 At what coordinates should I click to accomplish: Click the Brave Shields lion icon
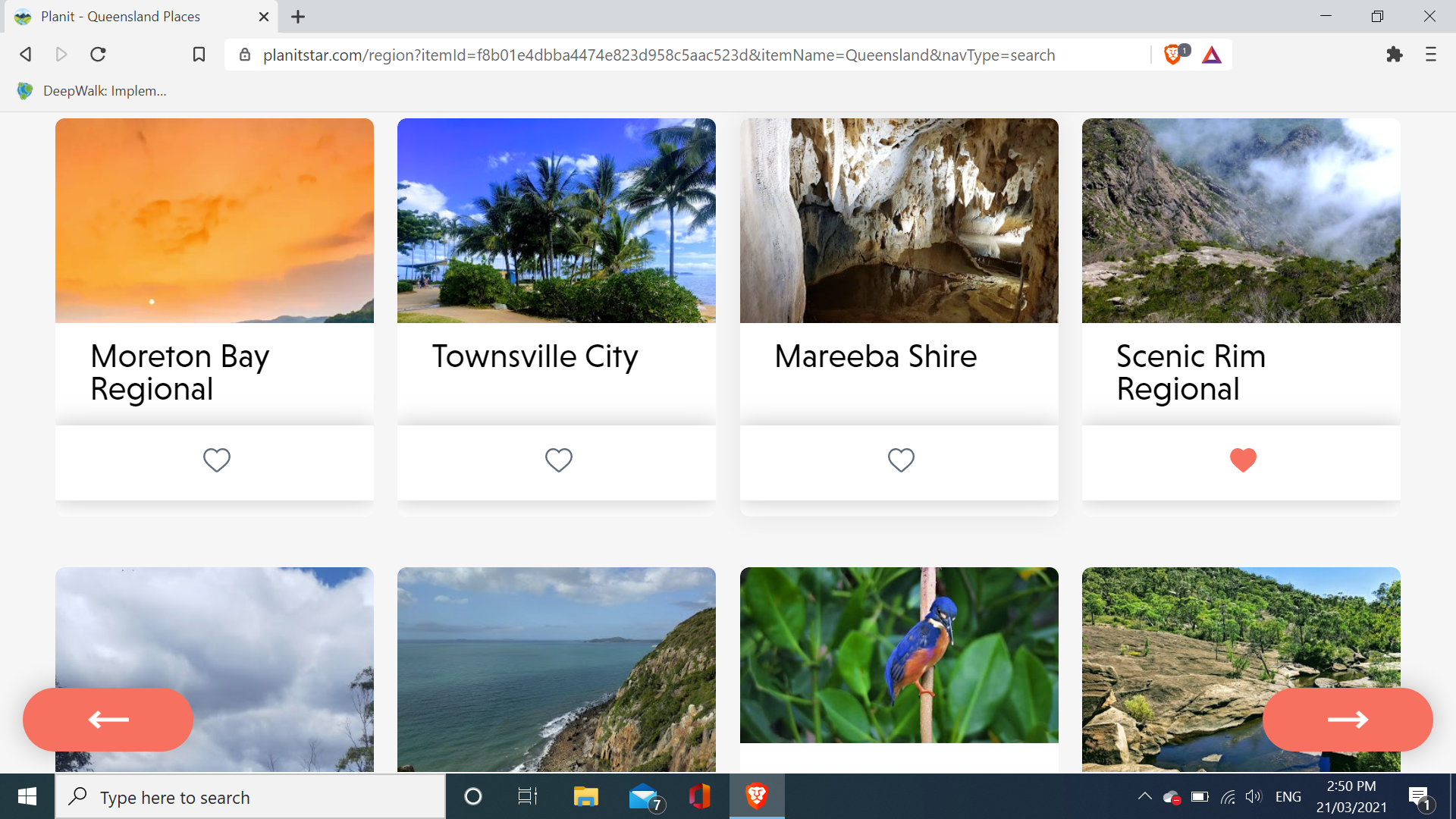[1172, 55]
